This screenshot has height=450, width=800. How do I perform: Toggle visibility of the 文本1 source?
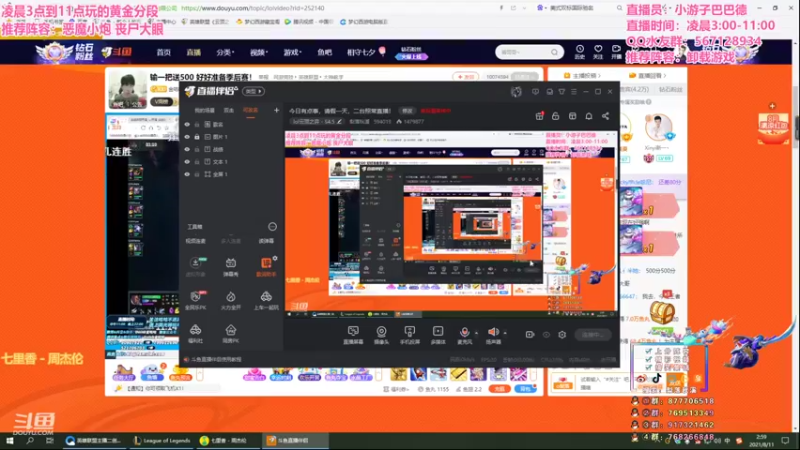(187, 162)
